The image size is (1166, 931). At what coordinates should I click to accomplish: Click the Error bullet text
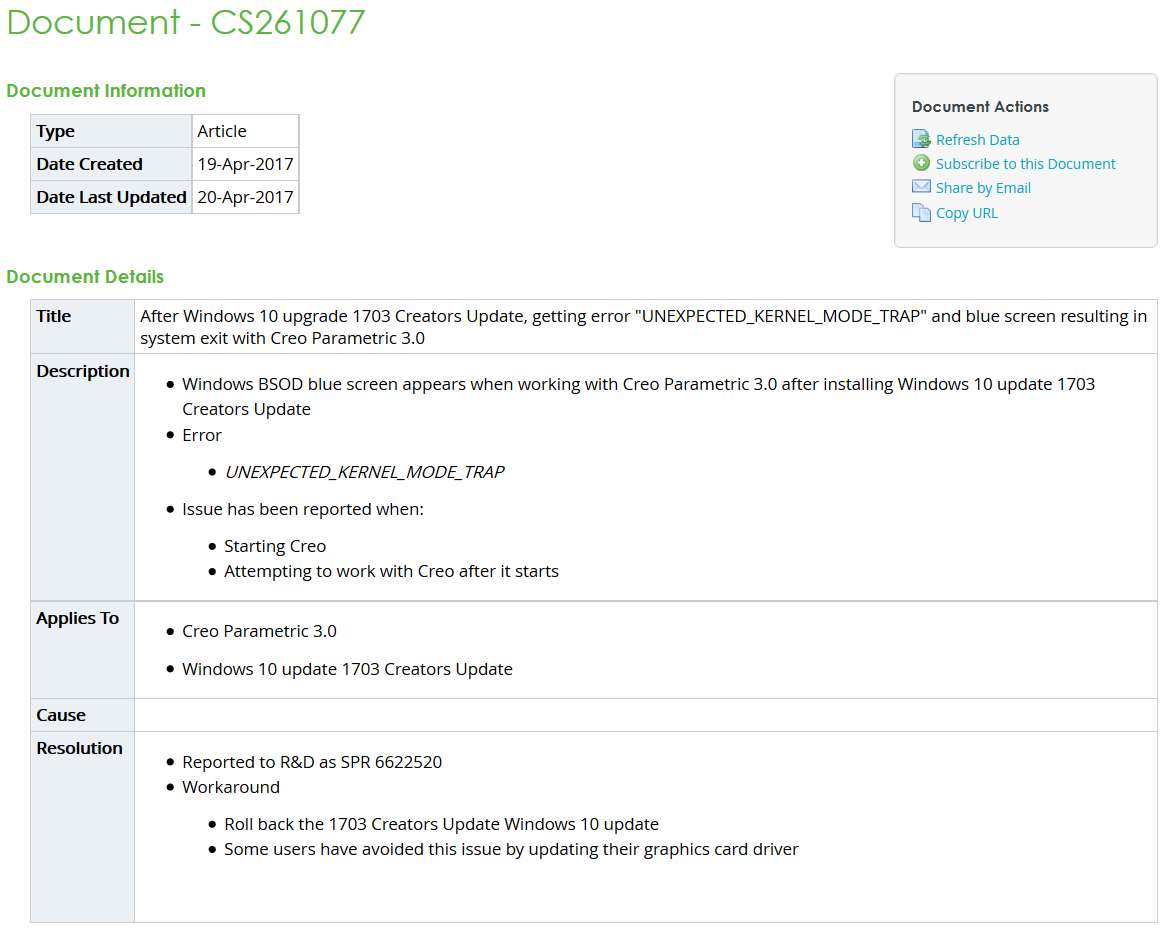202,435
